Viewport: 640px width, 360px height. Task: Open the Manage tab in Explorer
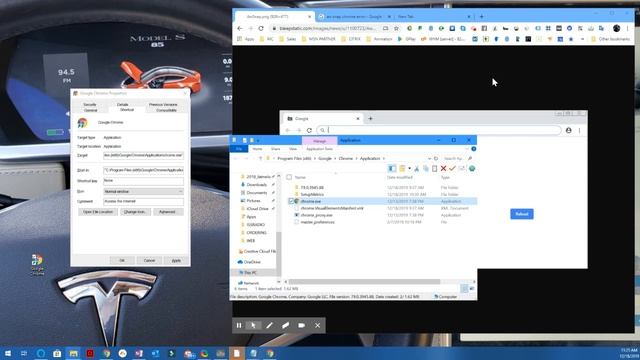[320, 141]
